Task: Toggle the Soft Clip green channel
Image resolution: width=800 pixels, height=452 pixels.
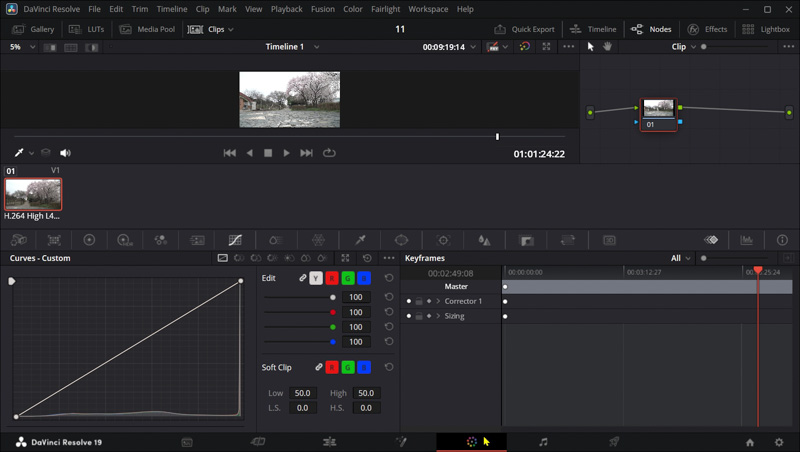Action: (x=348, y=367)
